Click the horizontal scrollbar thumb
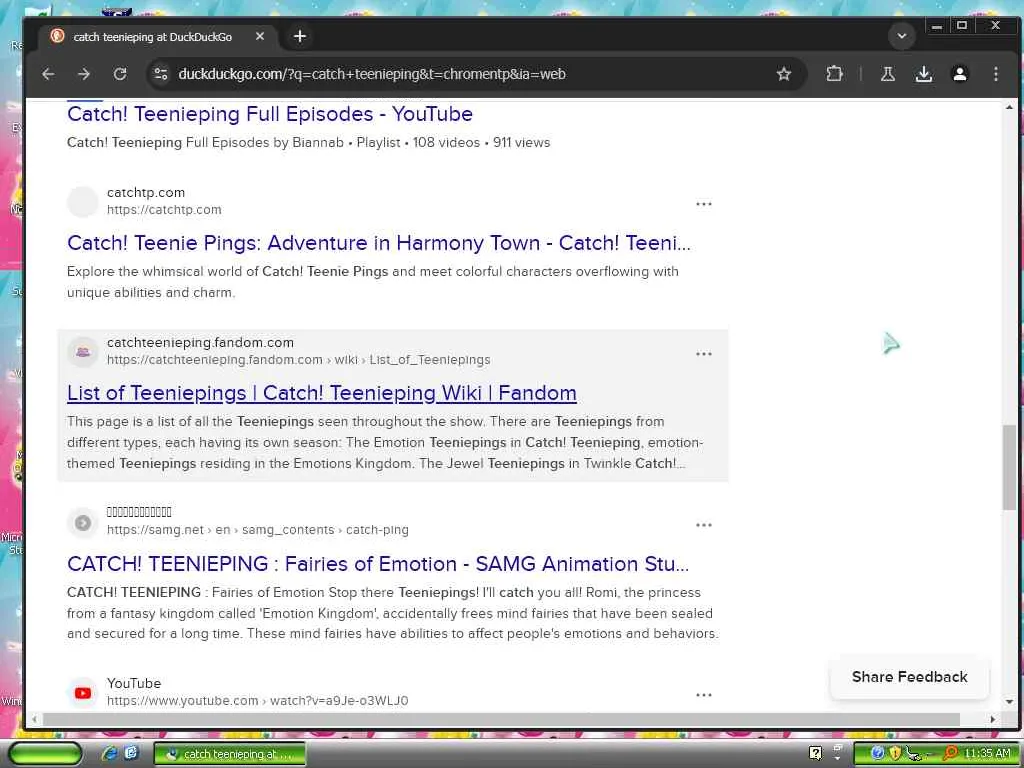This screenshot has width=1024, height=768. click(501, 719)
